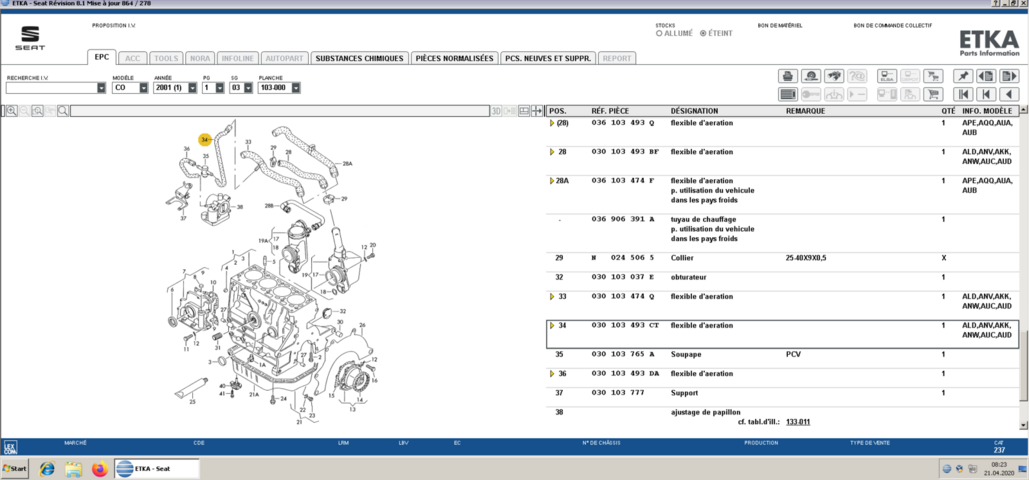Screen dimensions: 1029x480
Task: Open the PG dropdown
Action: (220, 87)
